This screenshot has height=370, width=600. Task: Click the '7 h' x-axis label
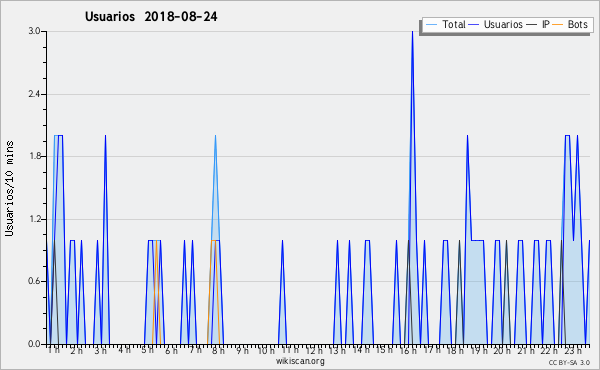(195, 350)
